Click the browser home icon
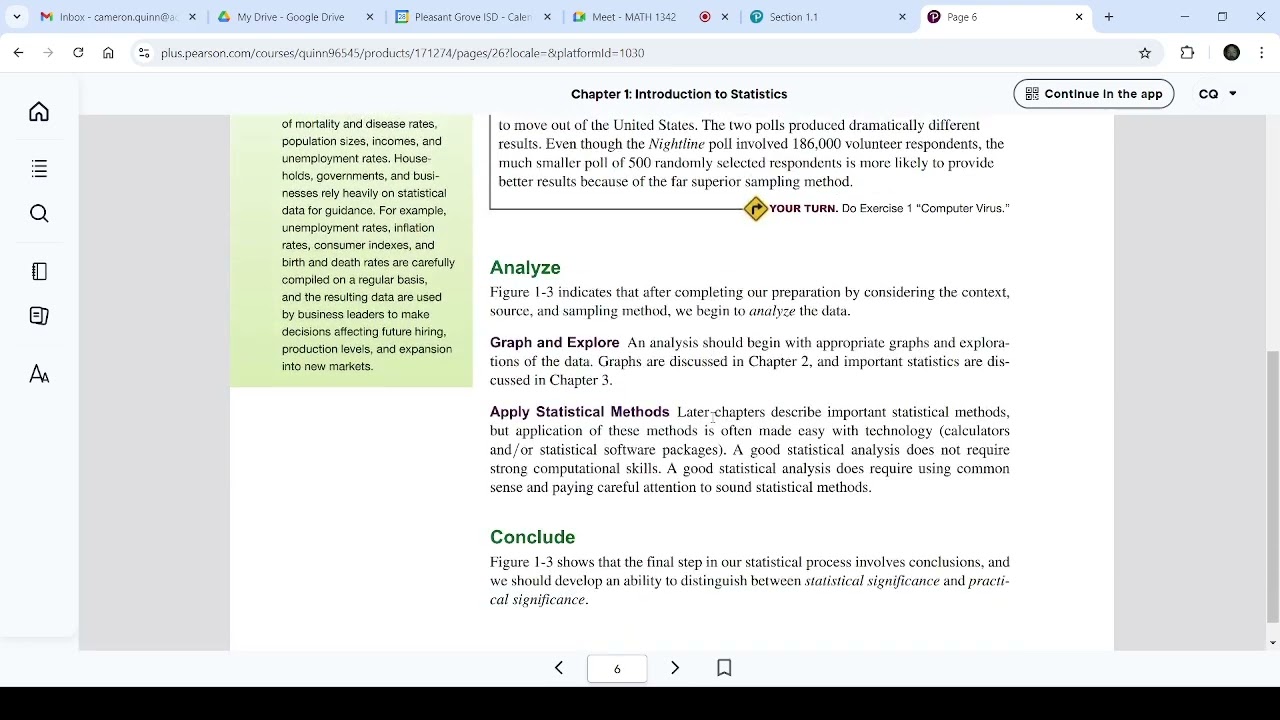The image size is (1280, 720). click(x=108, y=53)
